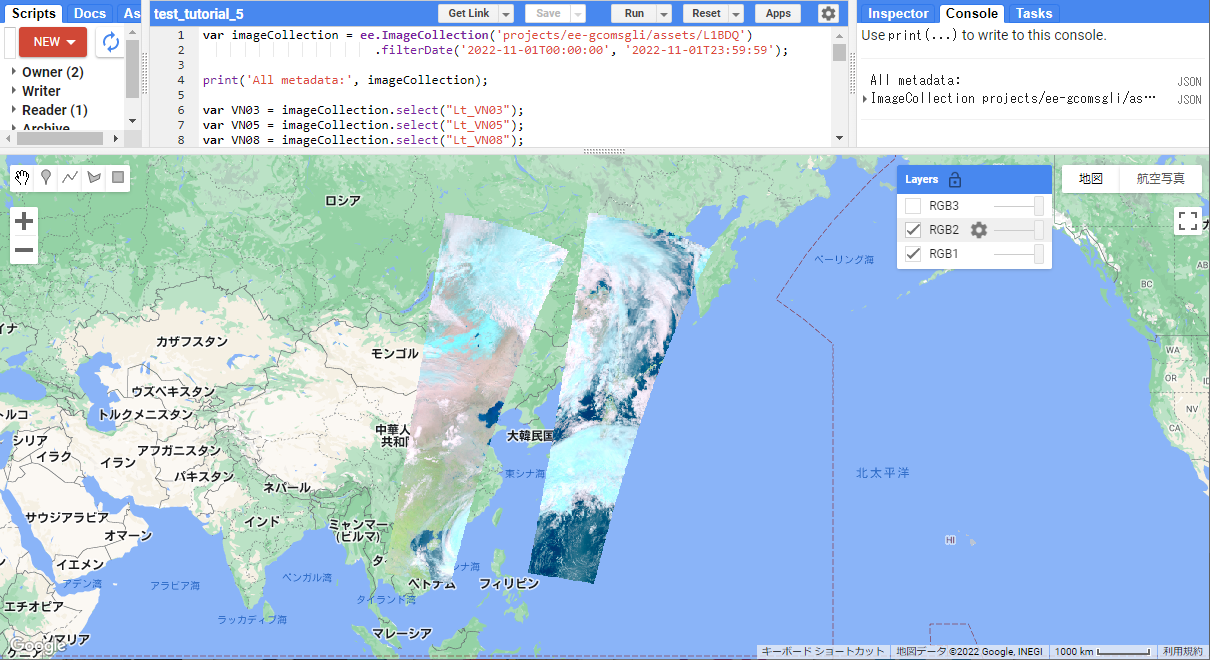Image resolution: width=1210 pixels, height=660 pixels.
Task: Toggle fullscreen map view
Action: [1188, 221]
